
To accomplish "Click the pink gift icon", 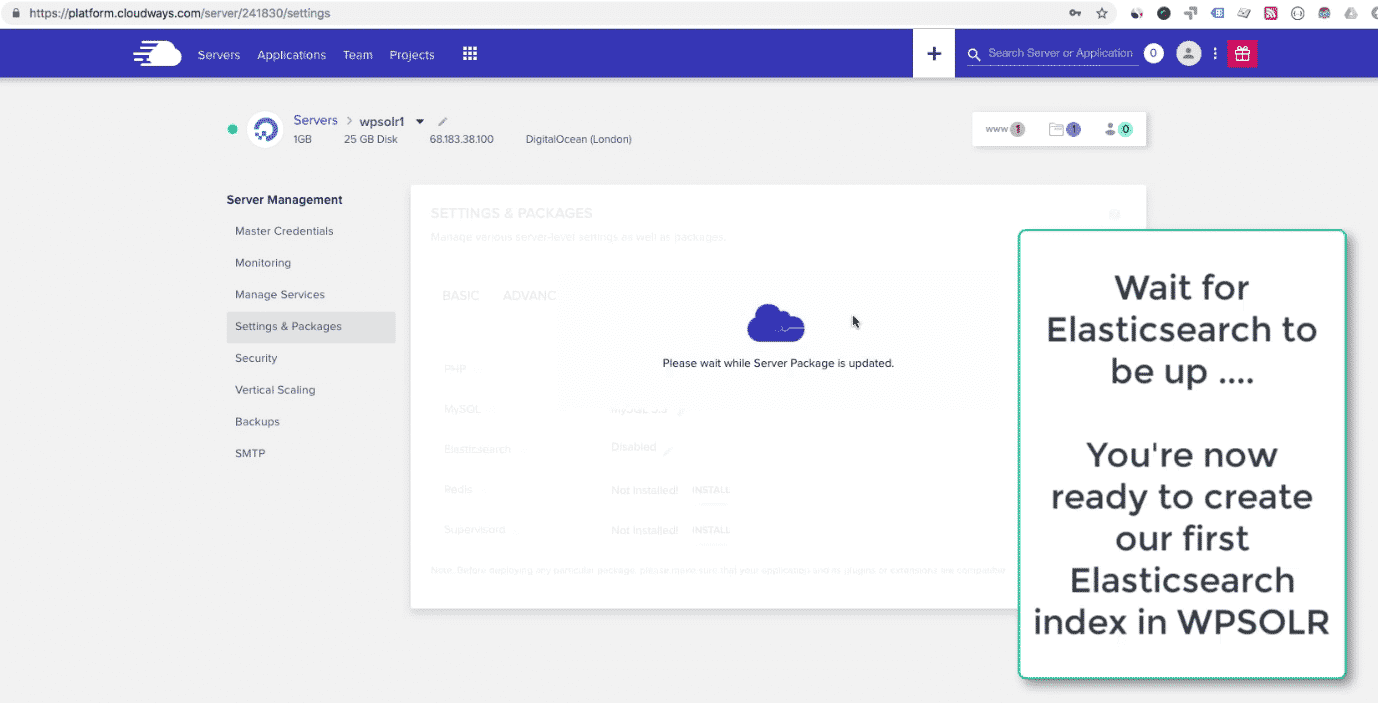I will pyautogui.click(x=1242, y=54).
